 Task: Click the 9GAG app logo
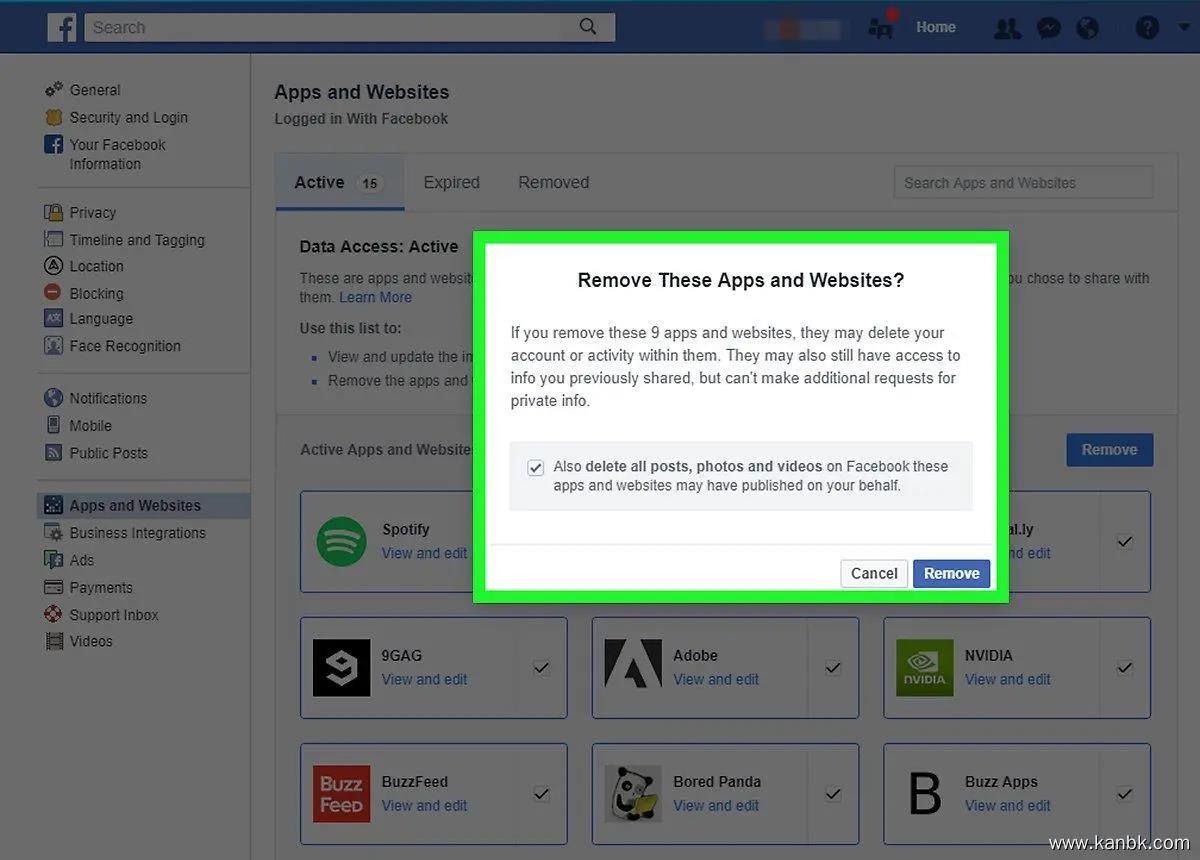(341, 667)
